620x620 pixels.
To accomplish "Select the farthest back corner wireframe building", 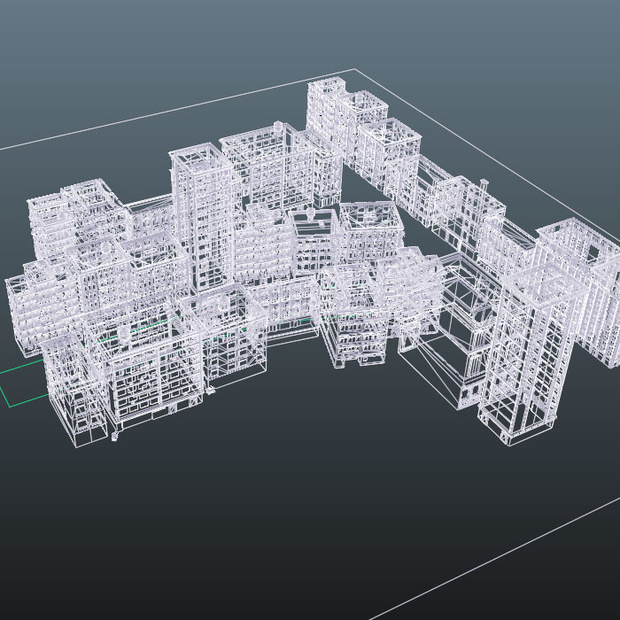I will 325,109.
